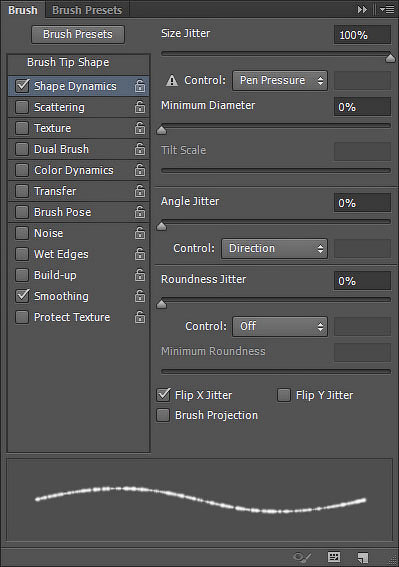Select the Brush Tip Shape section

tap(68, 62)
